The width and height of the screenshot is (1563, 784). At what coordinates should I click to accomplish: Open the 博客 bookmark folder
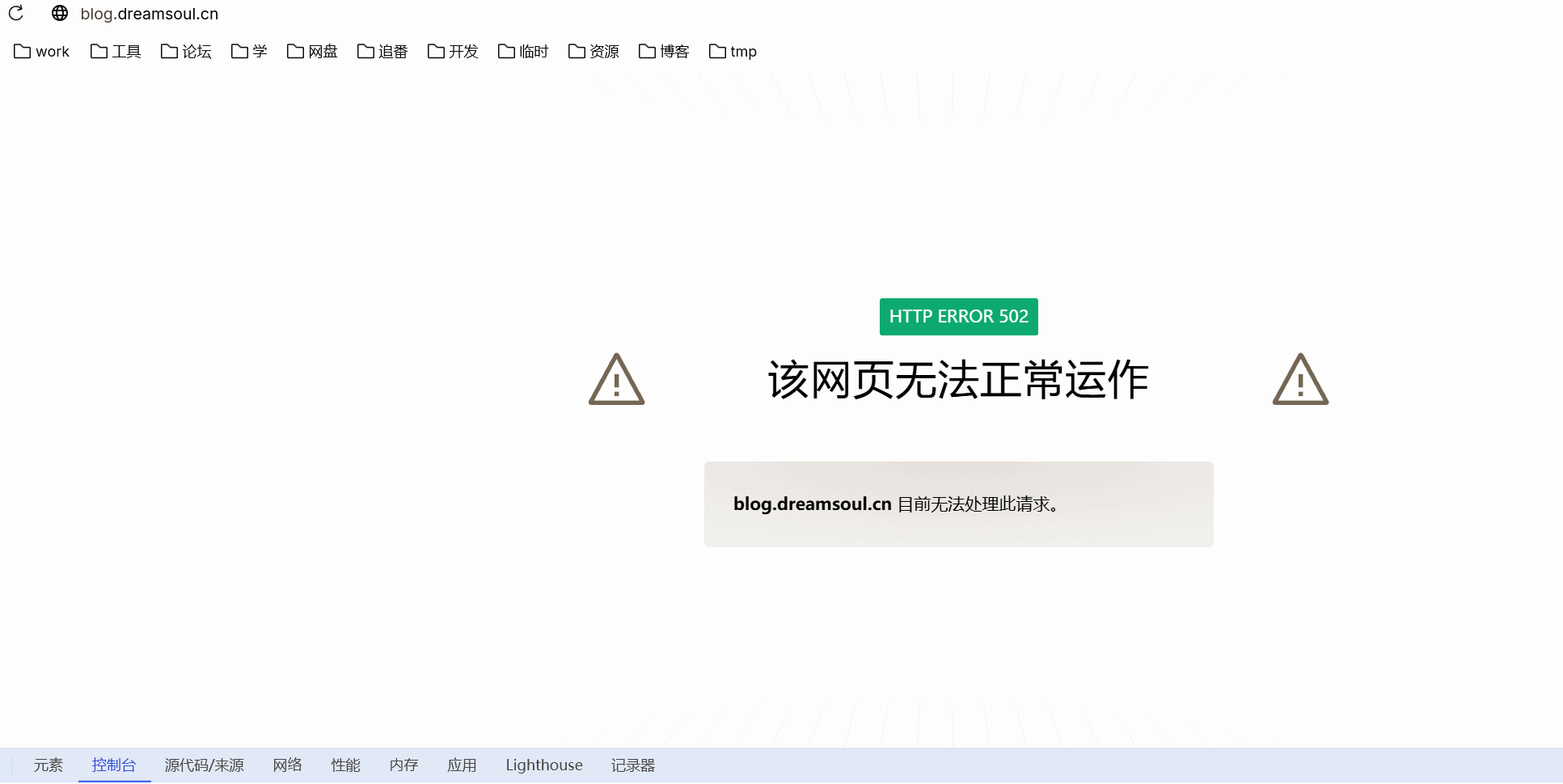click(664, 52)
